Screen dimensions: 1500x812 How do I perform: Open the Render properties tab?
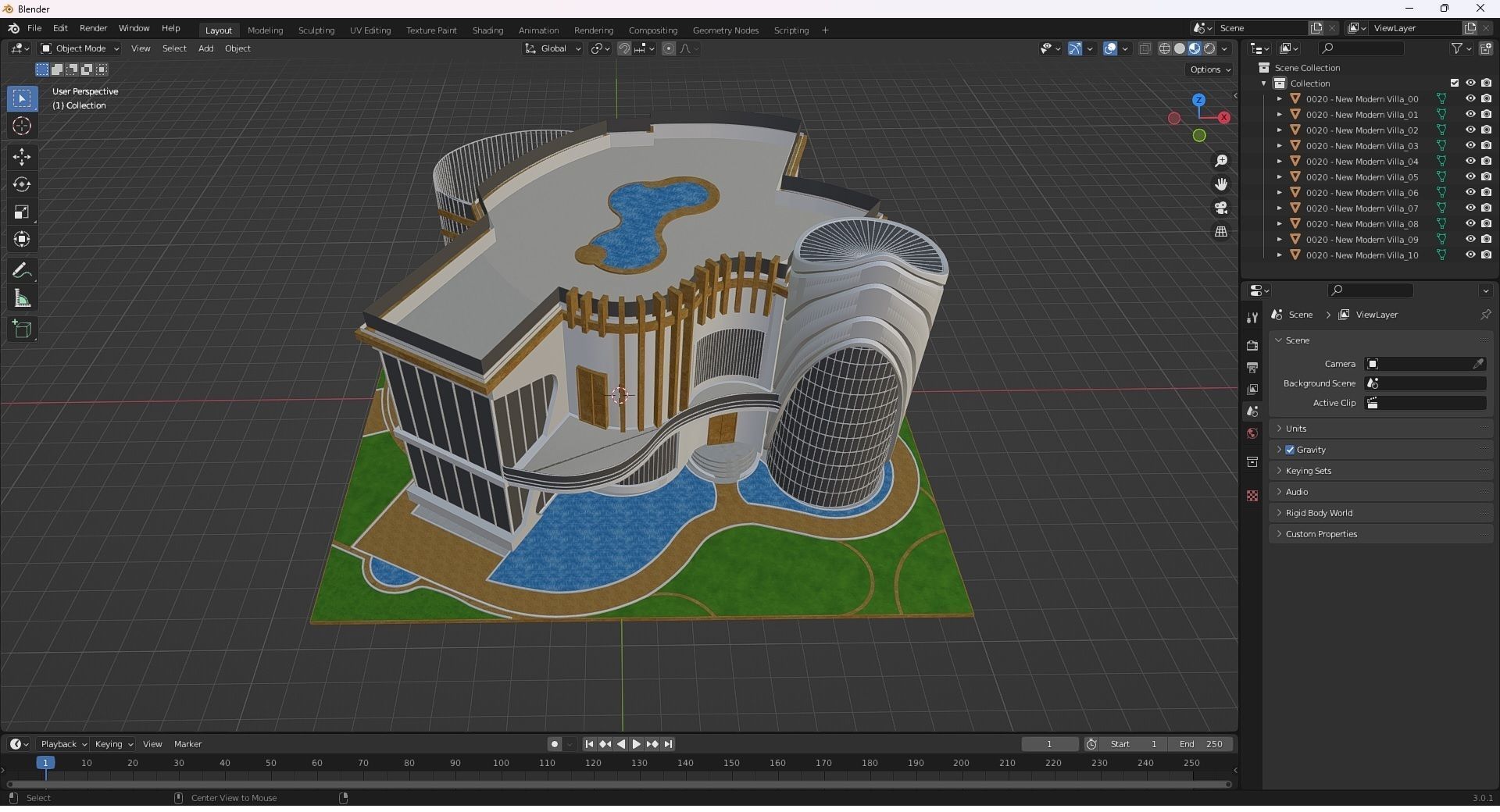(x=1252, y=345)
